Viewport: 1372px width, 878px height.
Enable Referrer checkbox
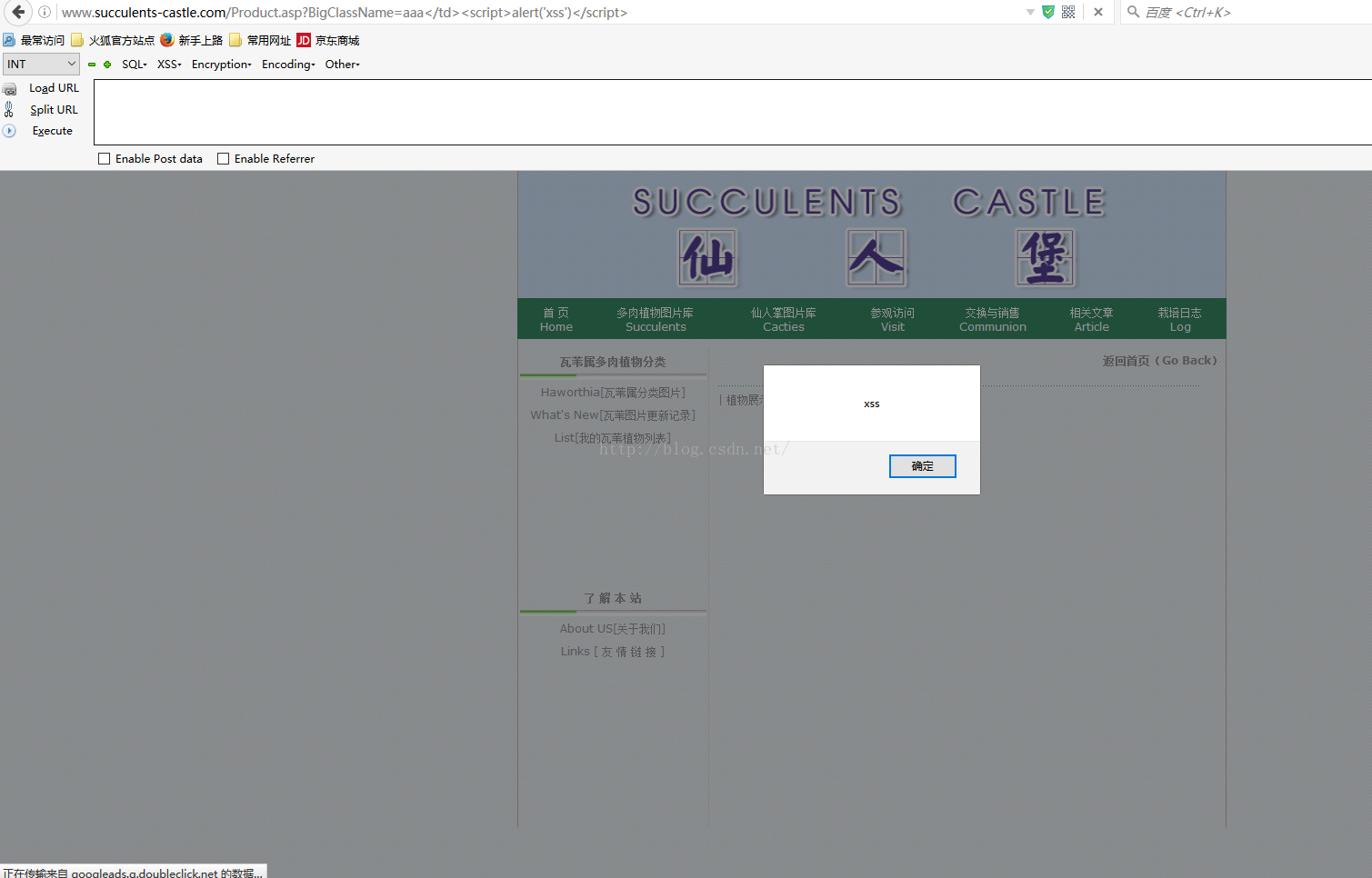point(223,158)
